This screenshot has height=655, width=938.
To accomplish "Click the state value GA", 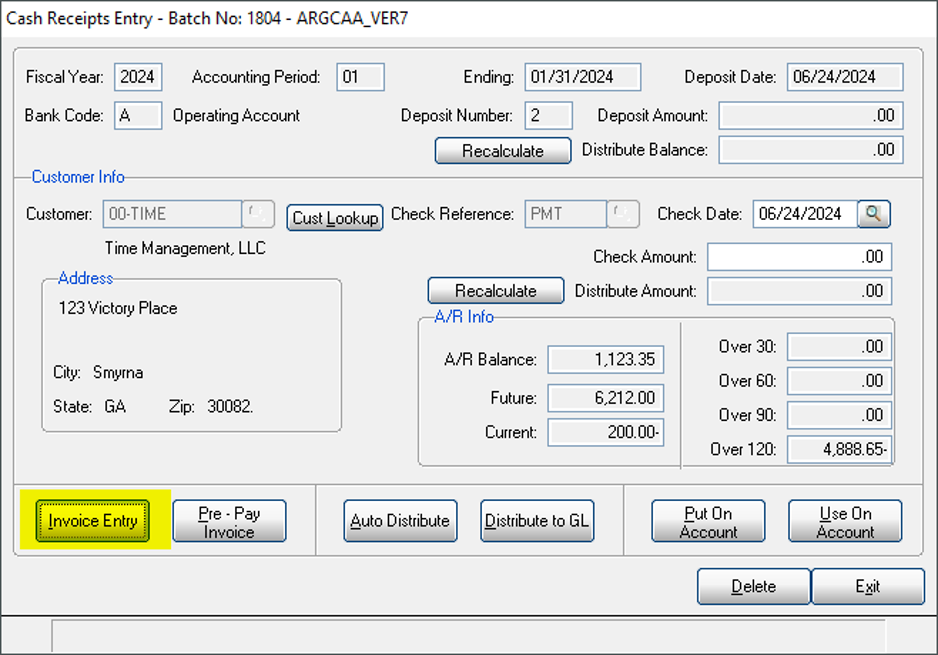I will pyautogui.click(x=115, y=407).
